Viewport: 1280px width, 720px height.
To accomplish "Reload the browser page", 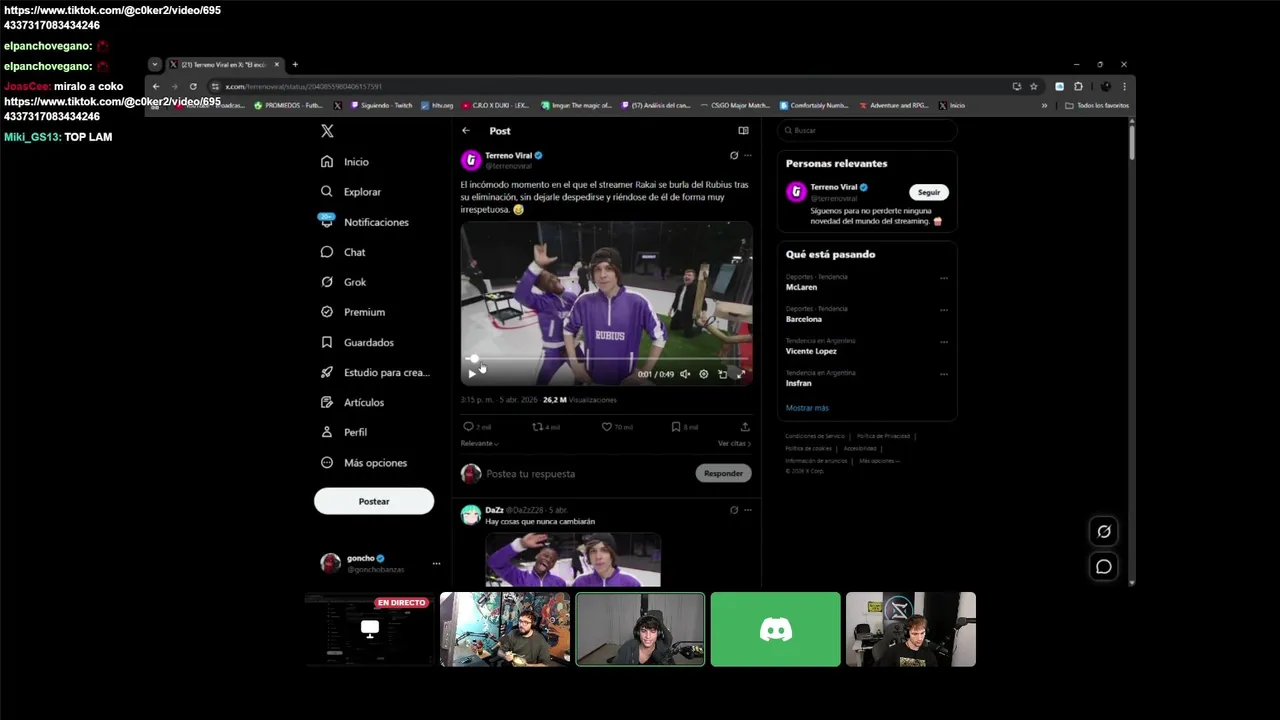I will click(193, 86).
